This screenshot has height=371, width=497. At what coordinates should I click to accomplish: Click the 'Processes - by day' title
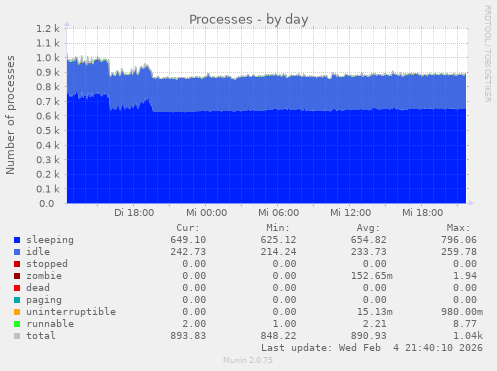tap(249, 20)
